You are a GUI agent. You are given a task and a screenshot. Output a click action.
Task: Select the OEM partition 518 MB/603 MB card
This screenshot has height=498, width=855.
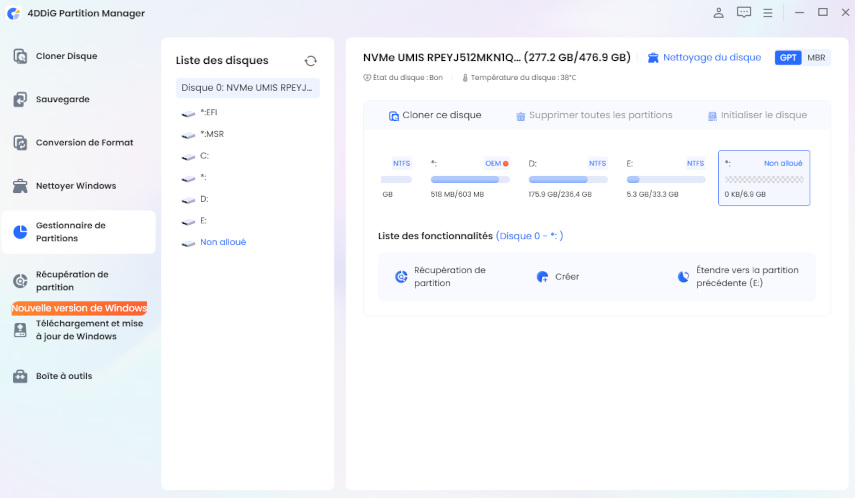[469, 178]
